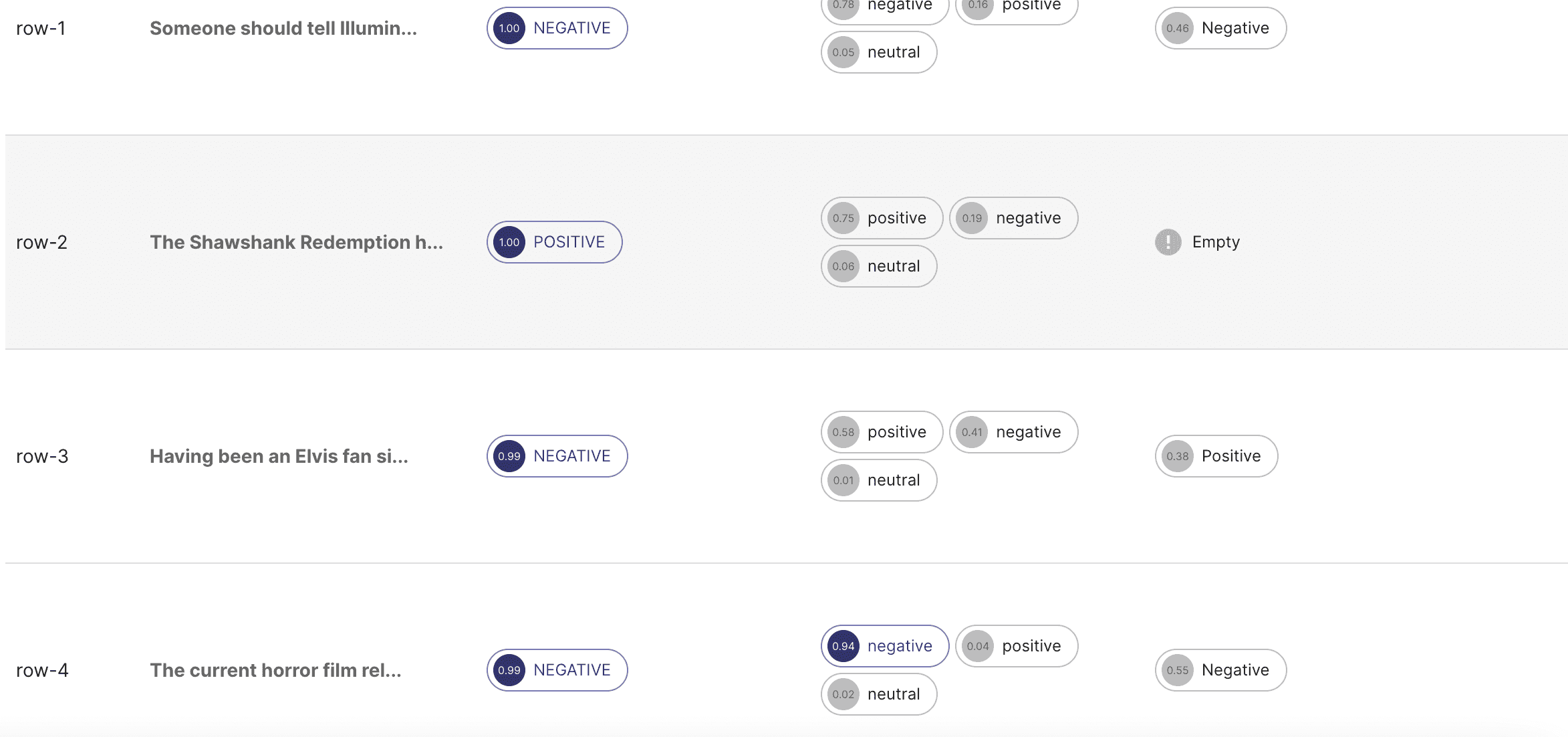Select the 0.06 neutral chip in row-2
This screenshot has width=1568, height=737.
point(879,266)
